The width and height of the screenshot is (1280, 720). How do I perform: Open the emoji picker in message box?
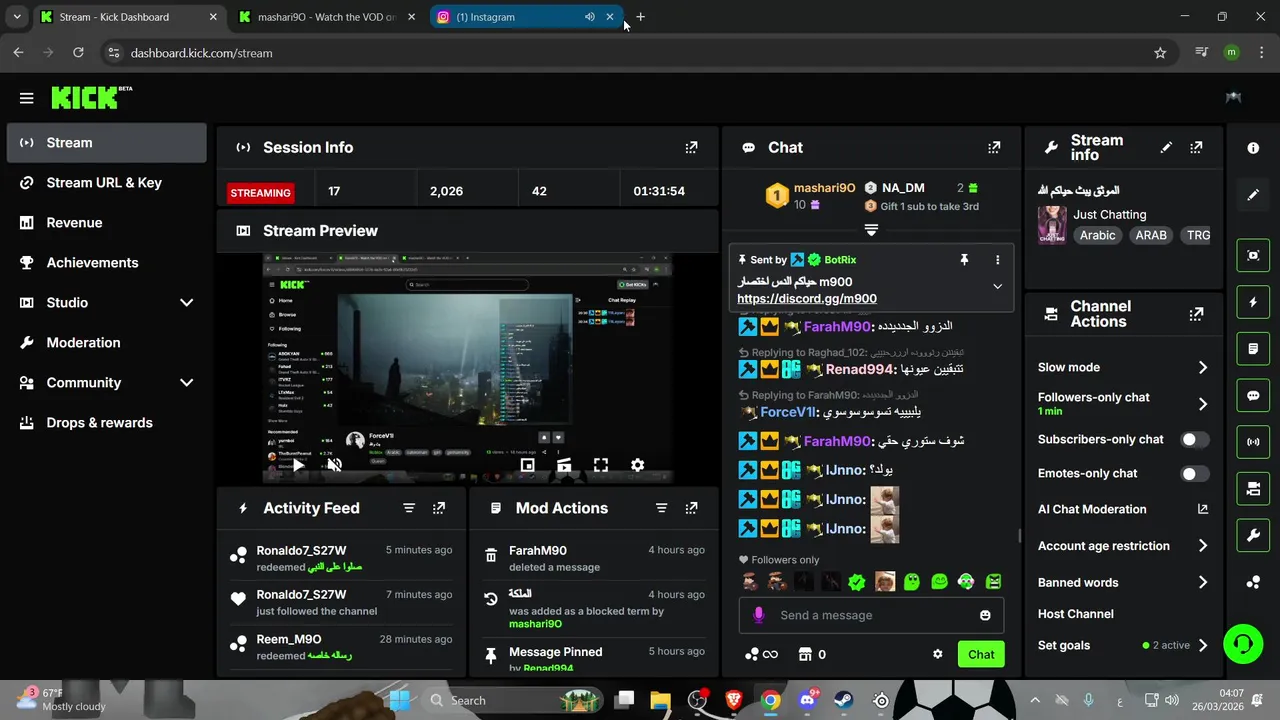(x=985, y=615)
